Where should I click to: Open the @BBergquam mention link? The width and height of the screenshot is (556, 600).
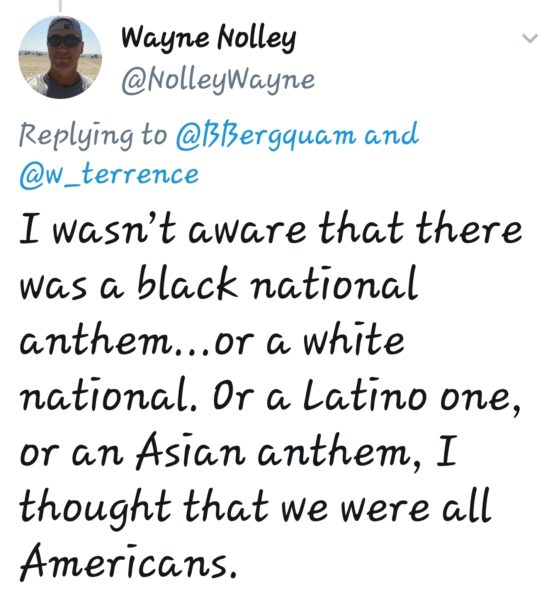pyautogui.click(x=266, y=135)
